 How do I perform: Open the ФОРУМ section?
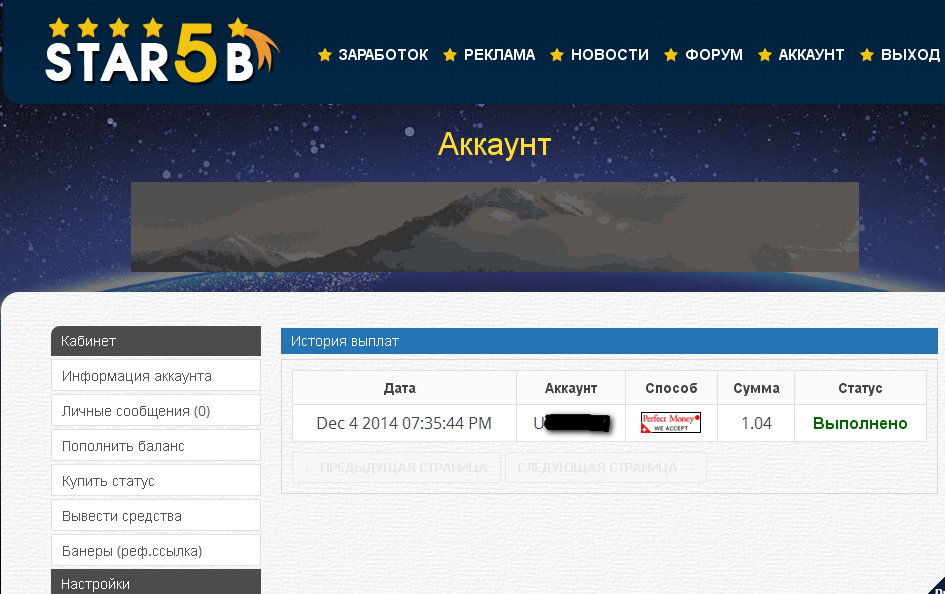coord(714,55)
